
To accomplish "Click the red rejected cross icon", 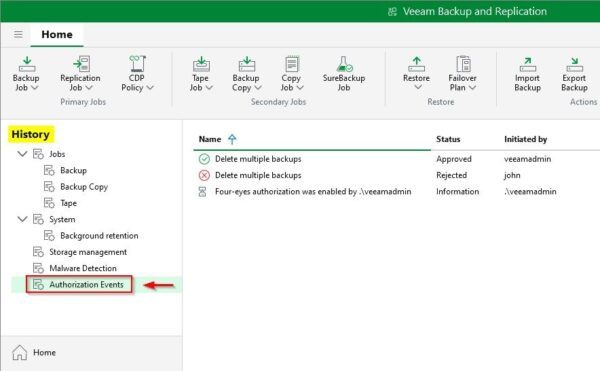I will pyautogui.click(x=204, y=176).
